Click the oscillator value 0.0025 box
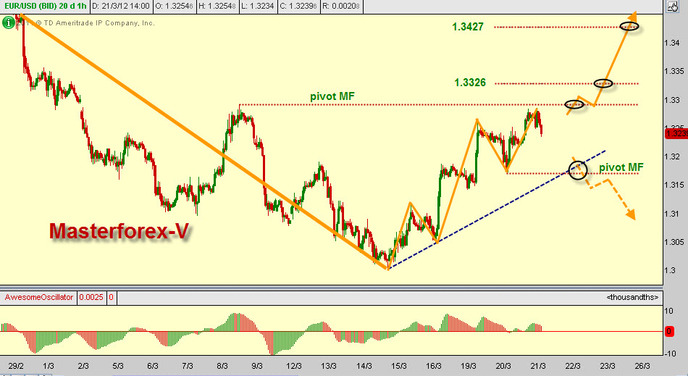688x376 pixels. point(91,297)
